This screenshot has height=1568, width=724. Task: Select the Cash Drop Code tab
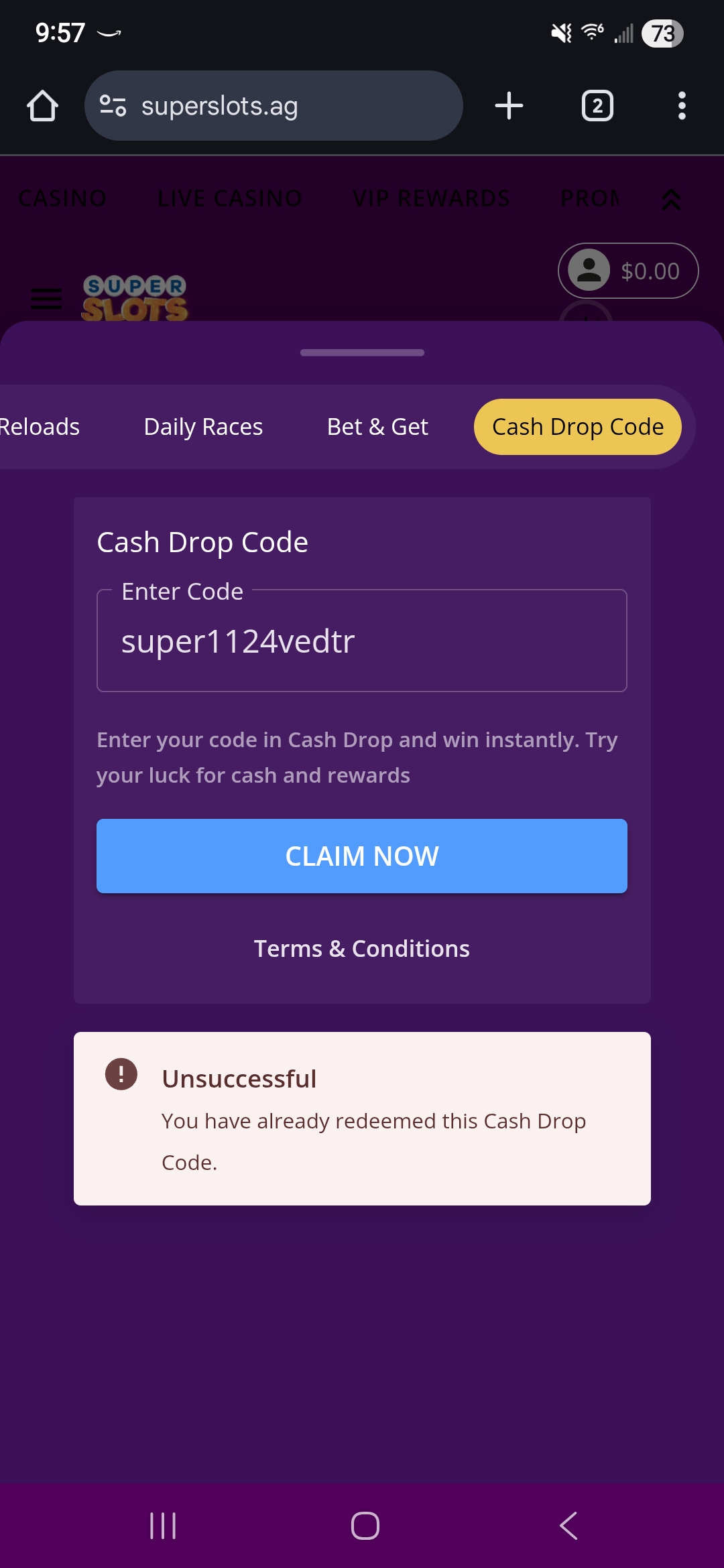(577, 427)
